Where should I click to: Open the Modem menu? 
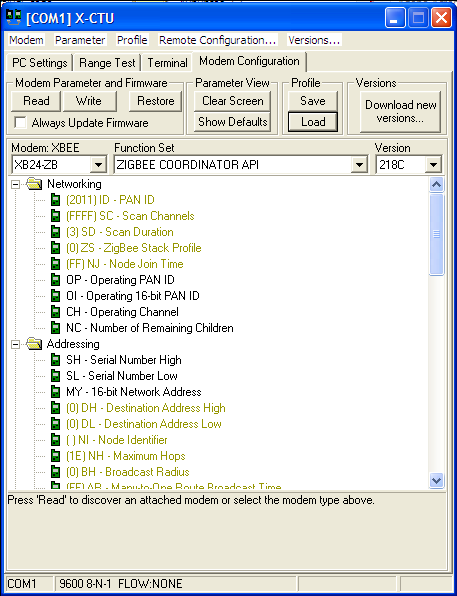[26, 40]
